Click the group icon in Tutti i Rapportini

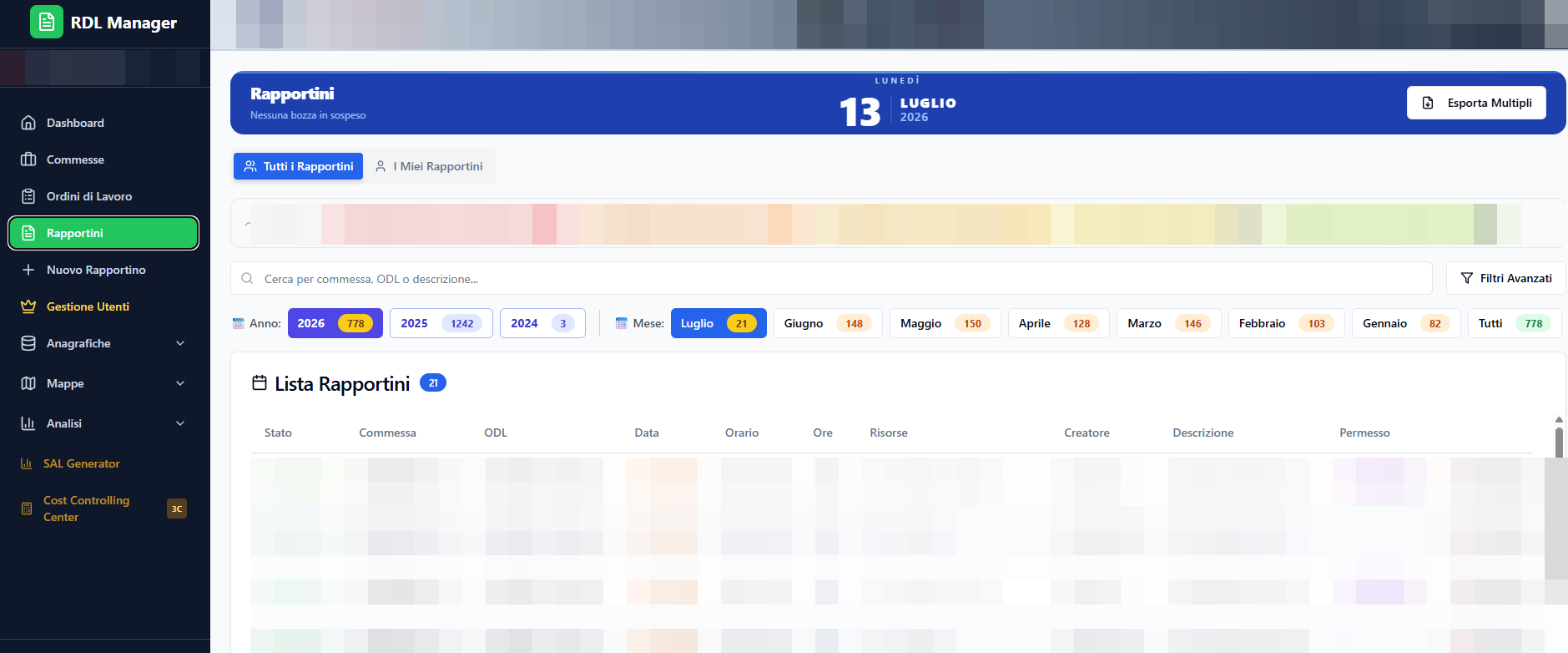(250, 166)
